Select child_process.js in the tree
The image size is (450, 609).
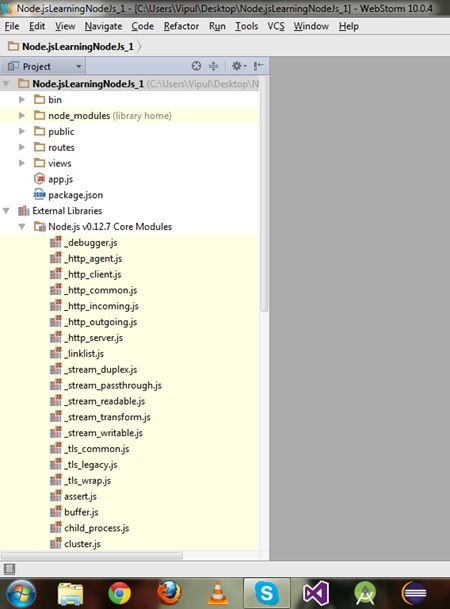point(97,528)
